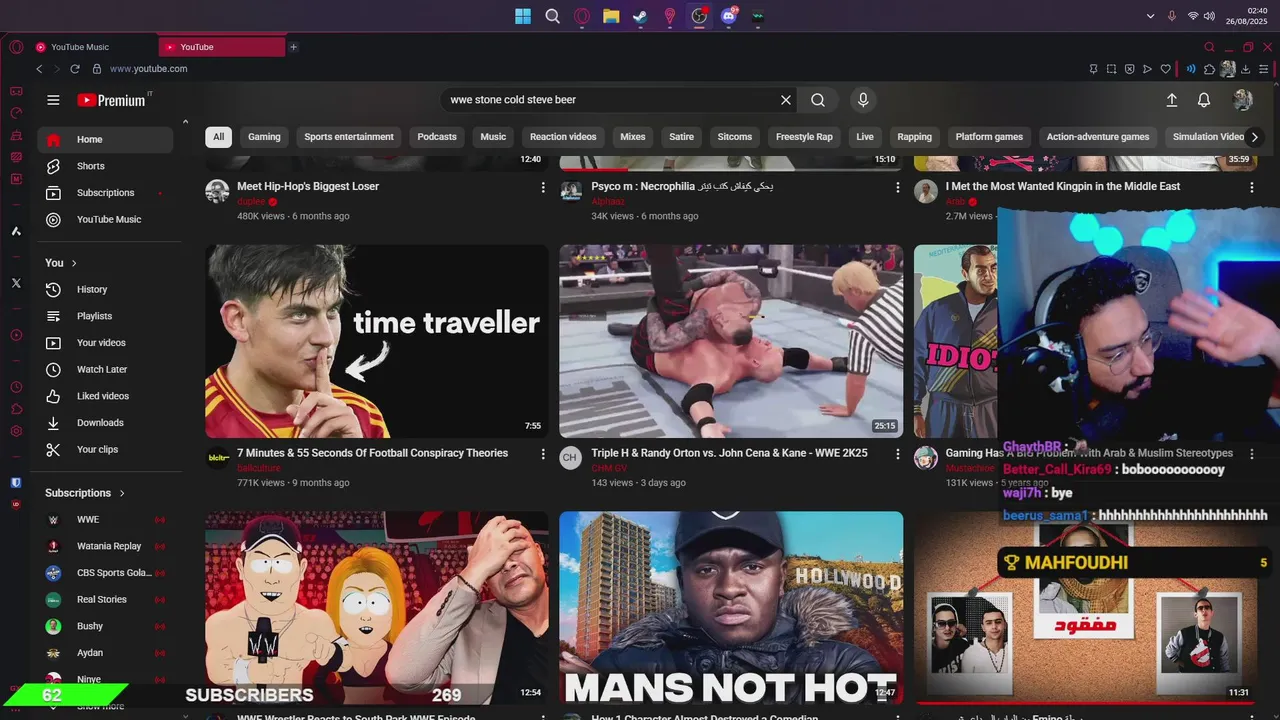Select the Podcasts category chip
The image size is (1280, 720).
(x=437, y=137)
